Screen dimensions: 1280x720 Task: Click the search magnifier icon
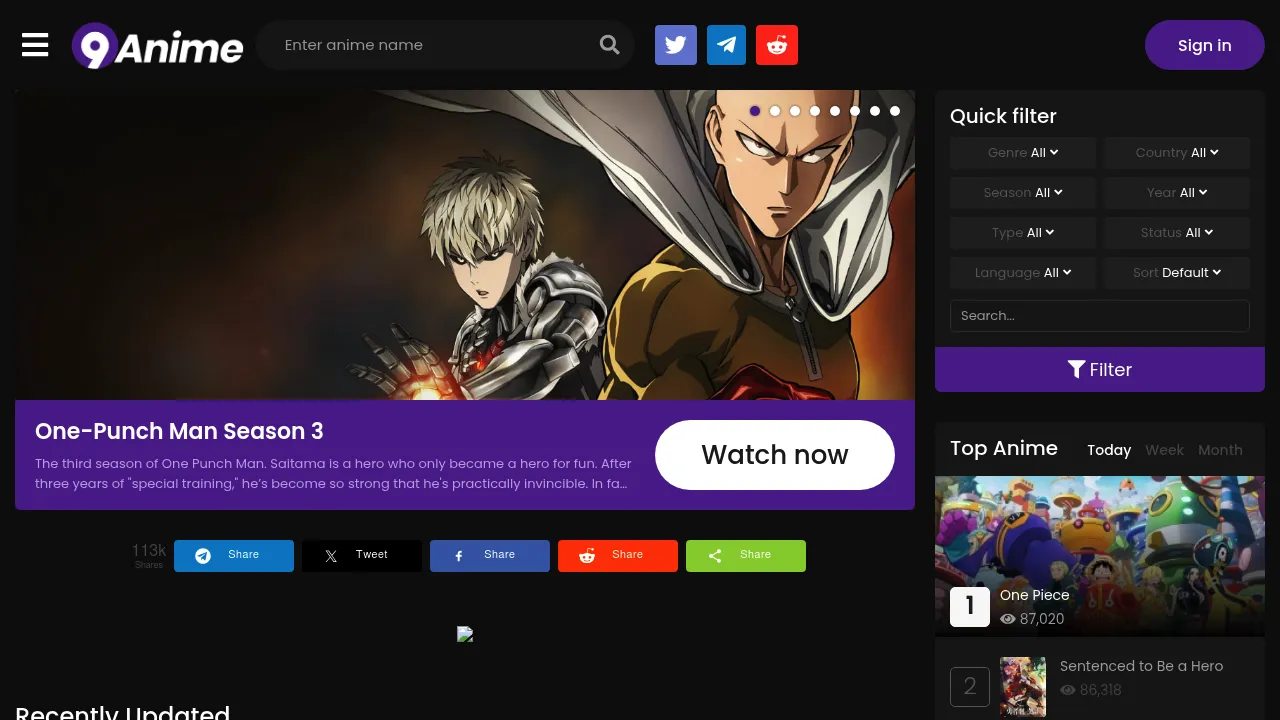[x=609, y=45]
